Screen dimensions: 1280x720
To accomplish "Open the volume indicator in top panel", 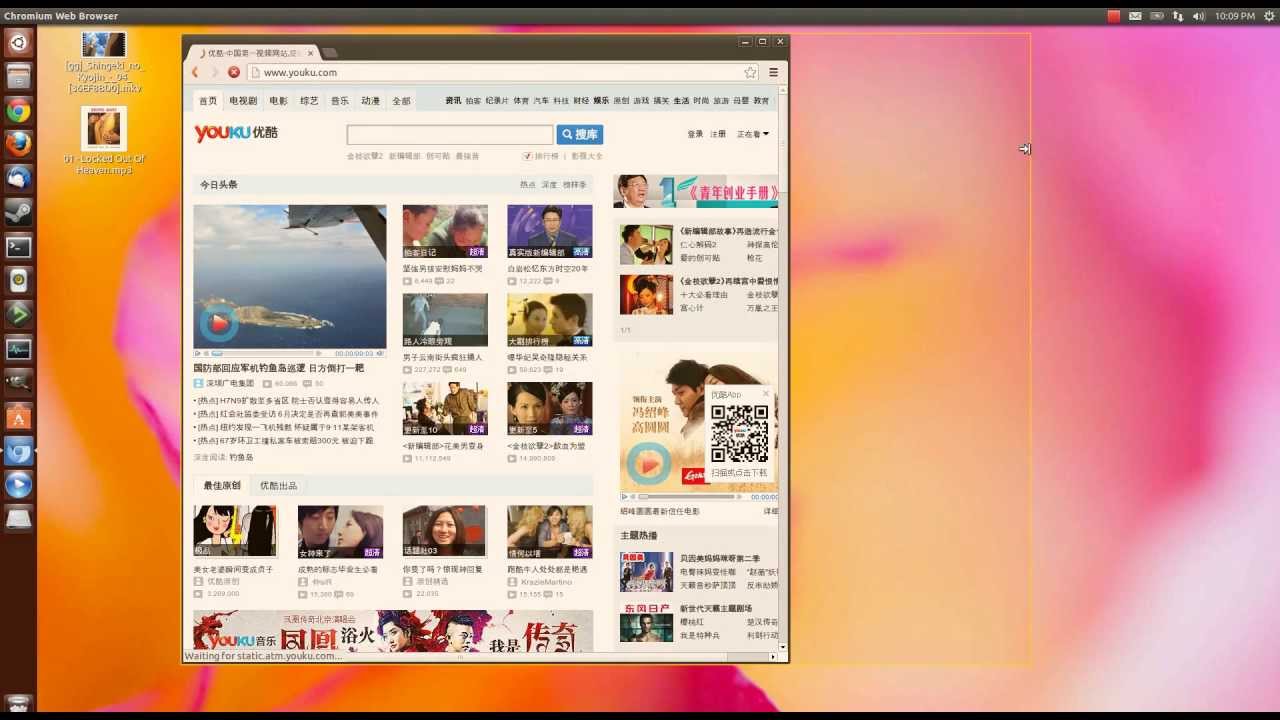I will click(1199, 16).
